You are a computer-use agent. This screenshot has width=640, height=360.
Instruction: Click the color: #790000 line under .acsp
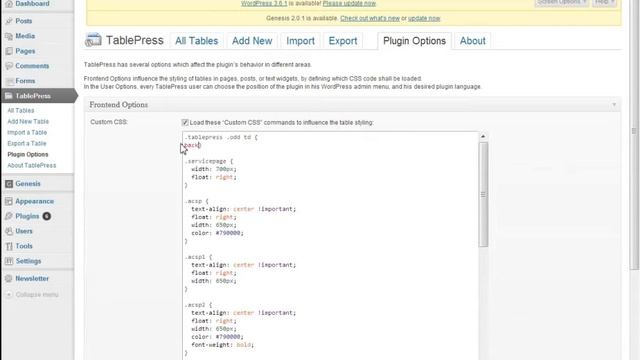click(217, 233)
